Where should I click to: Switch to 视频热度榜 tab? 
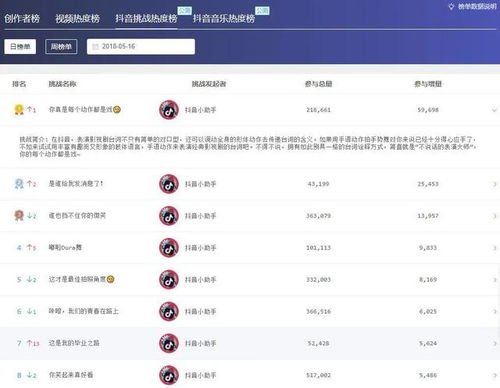tap(77, 18)
